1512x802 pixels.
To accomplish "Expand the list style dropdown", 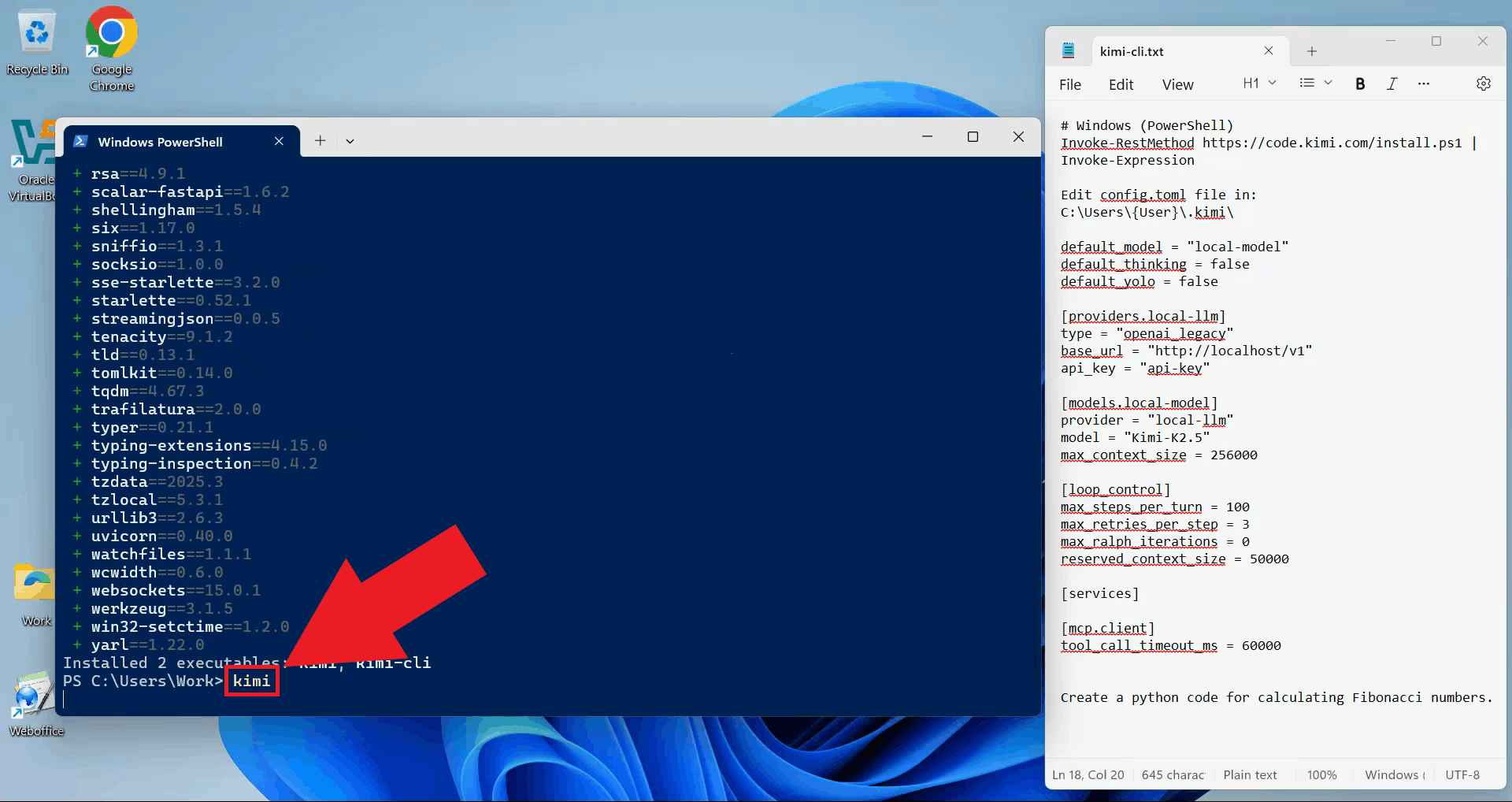I will 1315,84.
